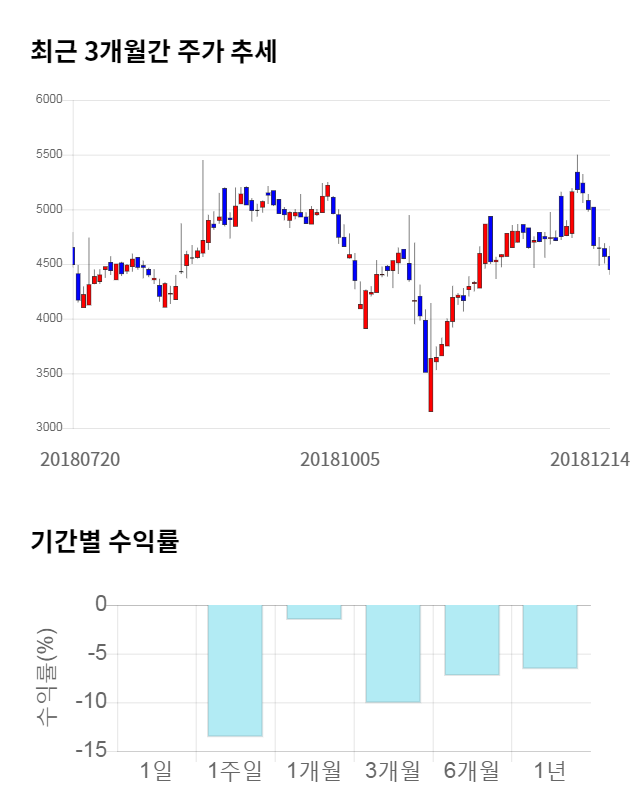Select the 3개월 return bar

tap(393, 653)
